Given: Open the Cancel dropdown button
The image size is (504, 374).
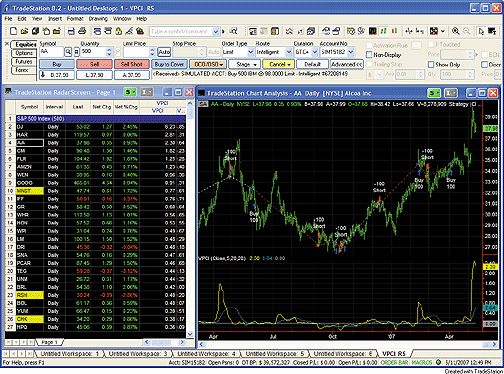Looking at the screenshot, I should pos(279,64).
